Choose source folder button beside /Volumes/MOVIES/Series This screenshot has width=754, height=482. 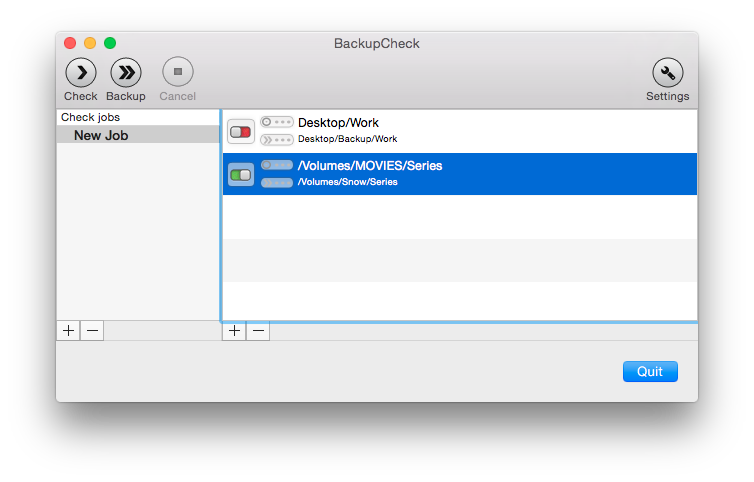(x=276, y=165)
